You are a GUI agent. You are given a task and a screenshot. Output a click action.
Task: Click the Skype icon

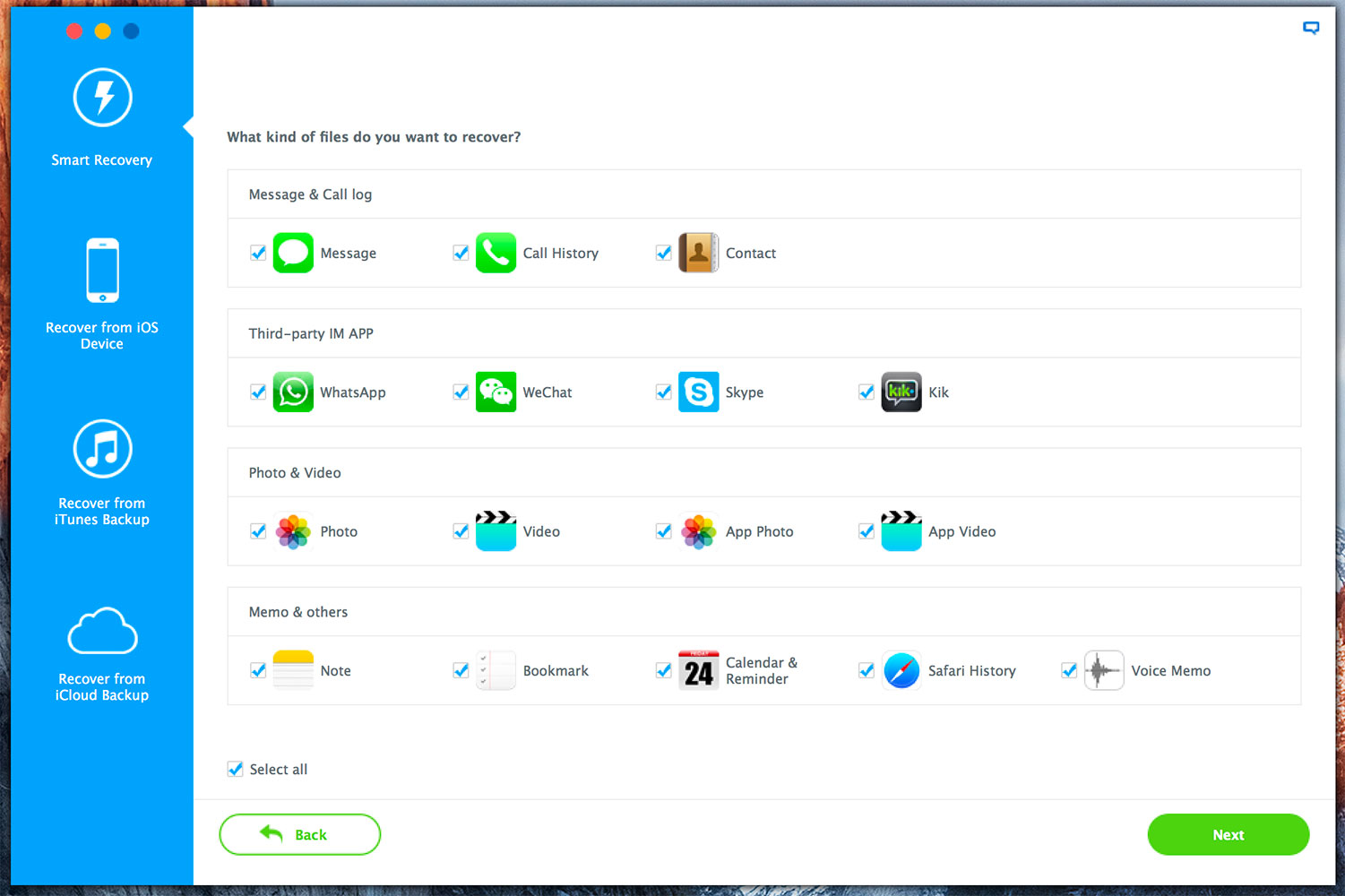[x=698, y=392]
